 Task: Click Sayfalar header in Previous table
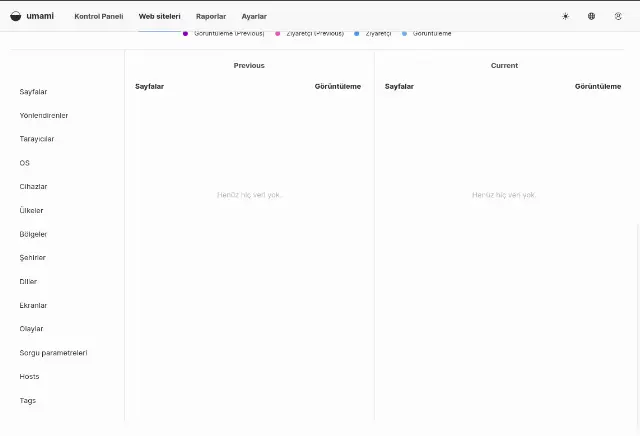149,86
